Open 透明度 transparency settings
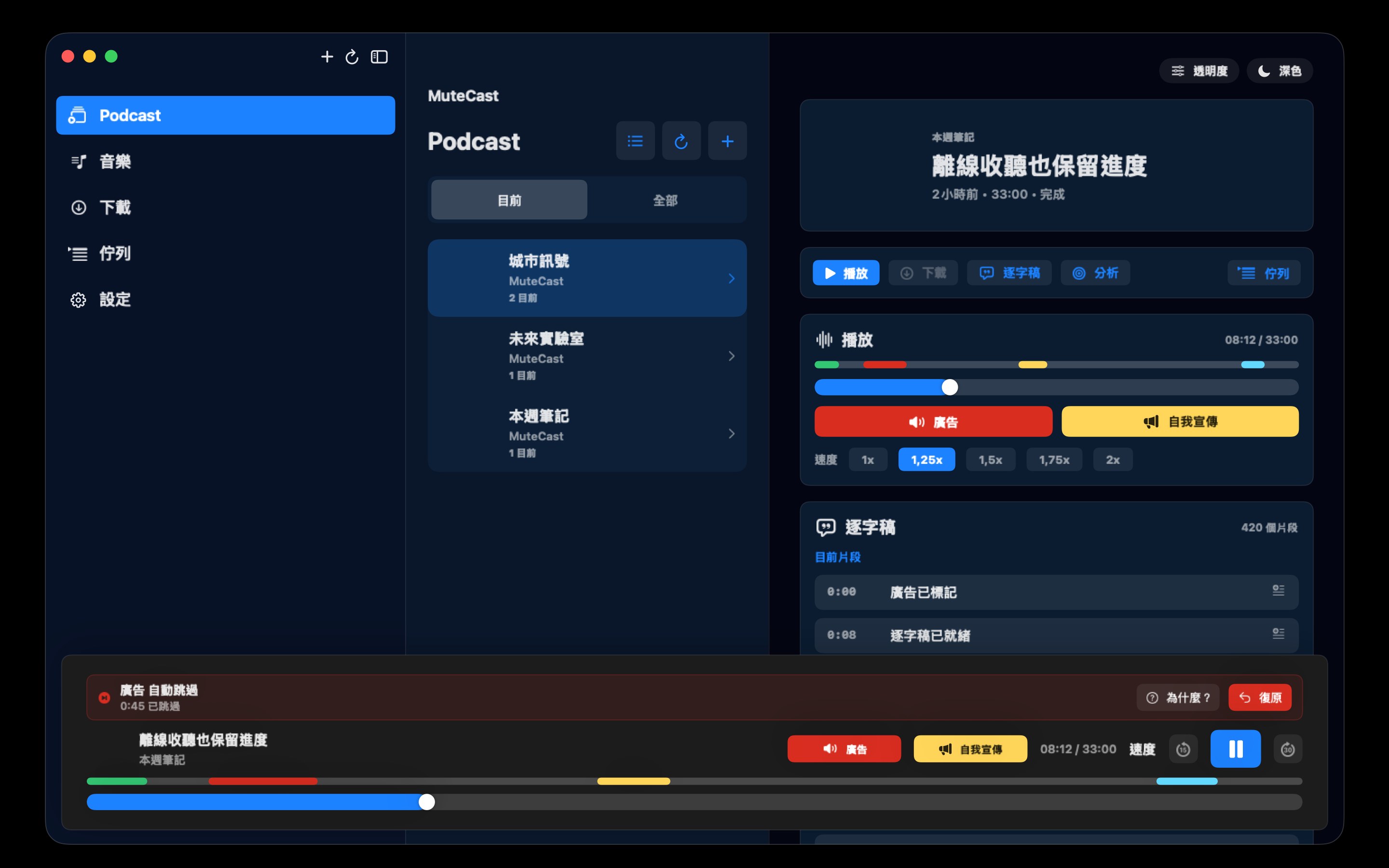The height and width of the screenshot is (868, 1389). [1199, 70]
